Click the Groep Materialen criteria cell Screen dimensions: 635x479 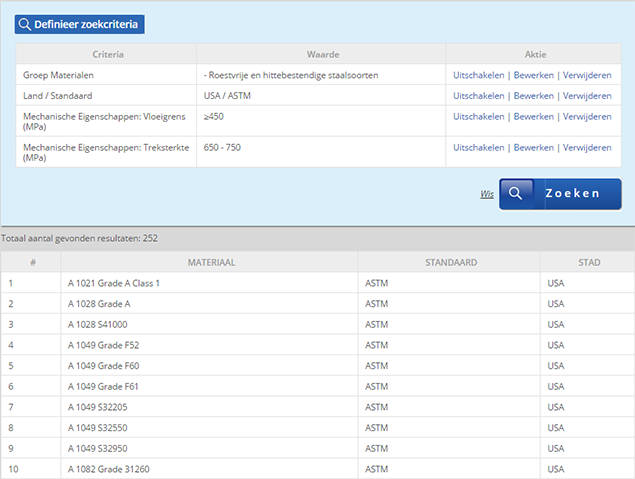pos(106,75)
